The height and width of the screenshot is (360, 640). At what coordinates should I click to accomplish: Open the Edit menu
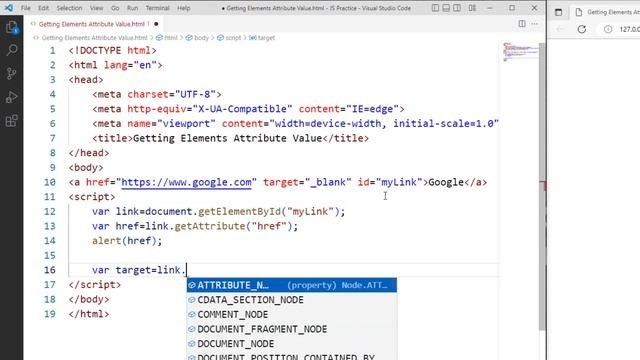click(x=43, y=8)
